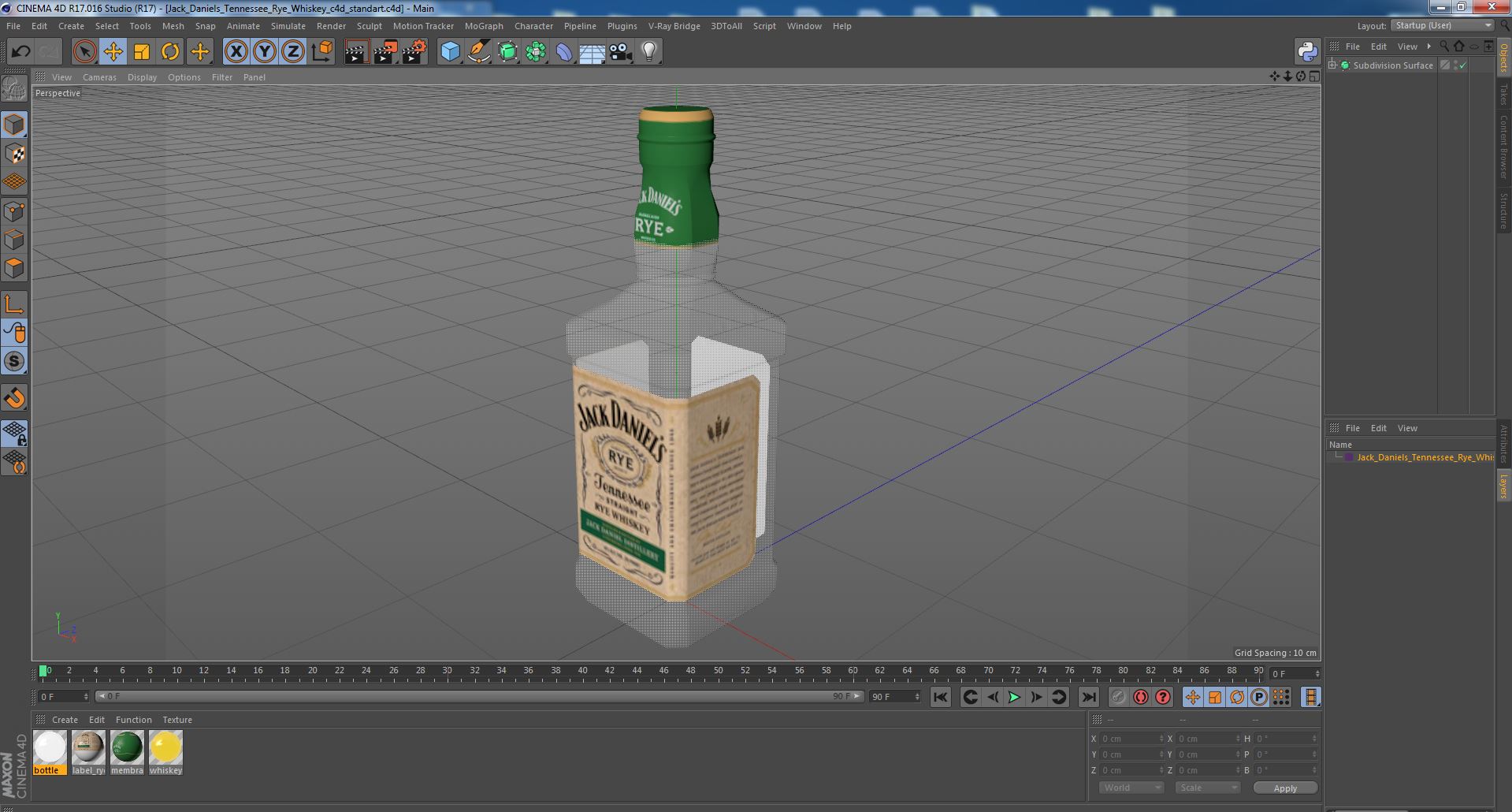Open the Sculpt menu

369,26
